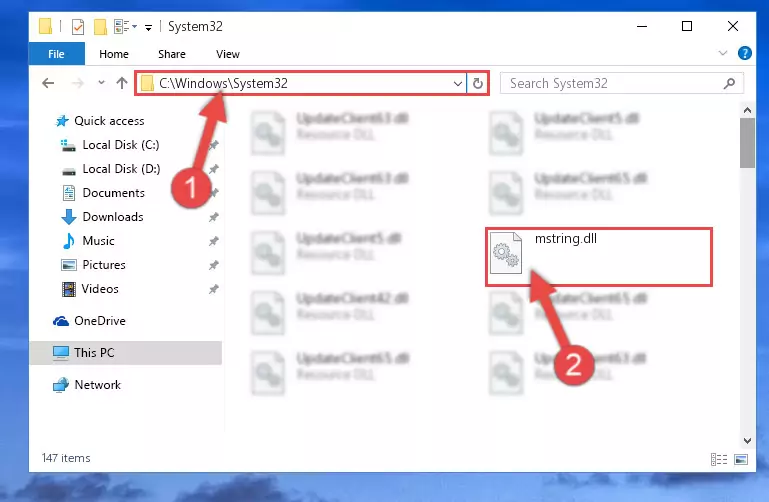Click the New folder icon in title bar

tap(101, 26)
